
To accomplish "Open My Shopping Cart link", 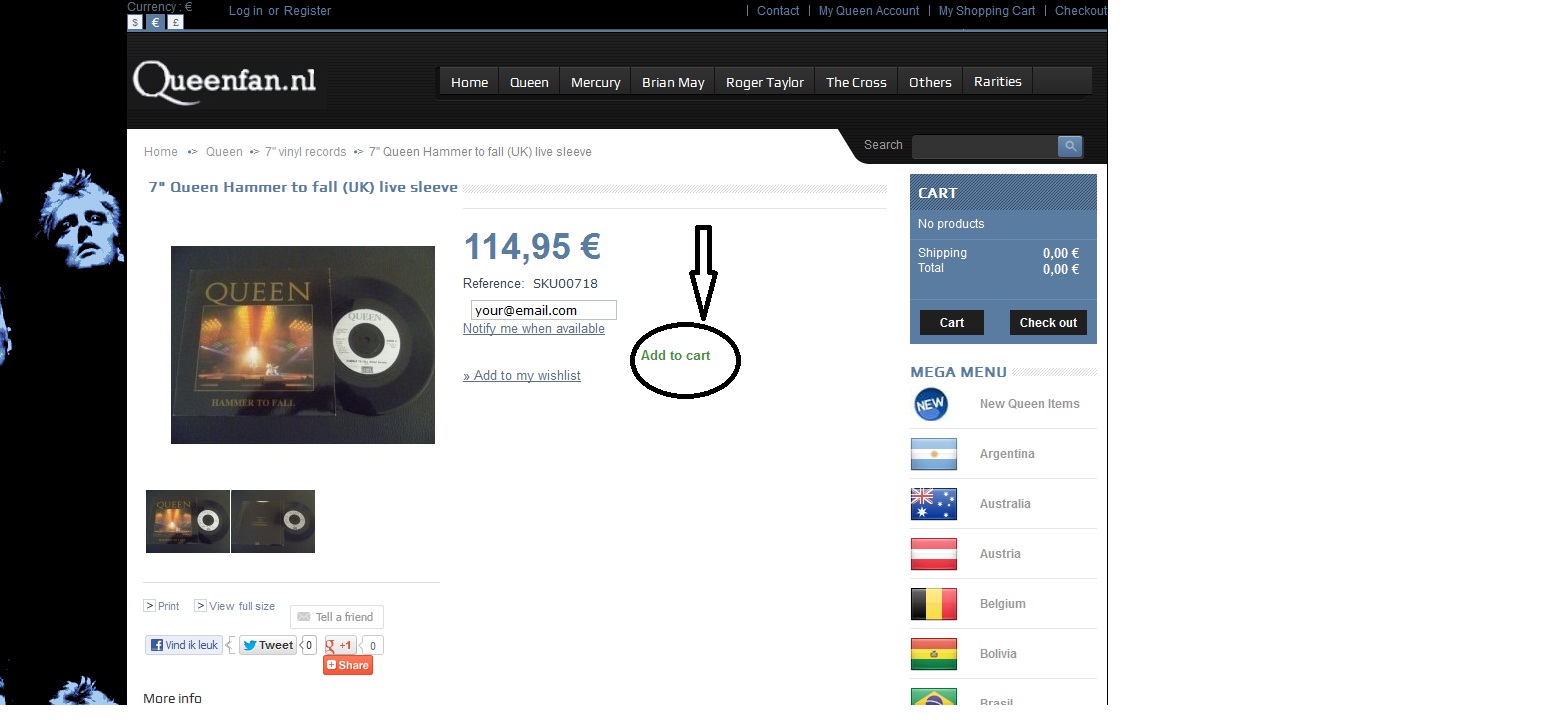I will [x=987, y=11].
